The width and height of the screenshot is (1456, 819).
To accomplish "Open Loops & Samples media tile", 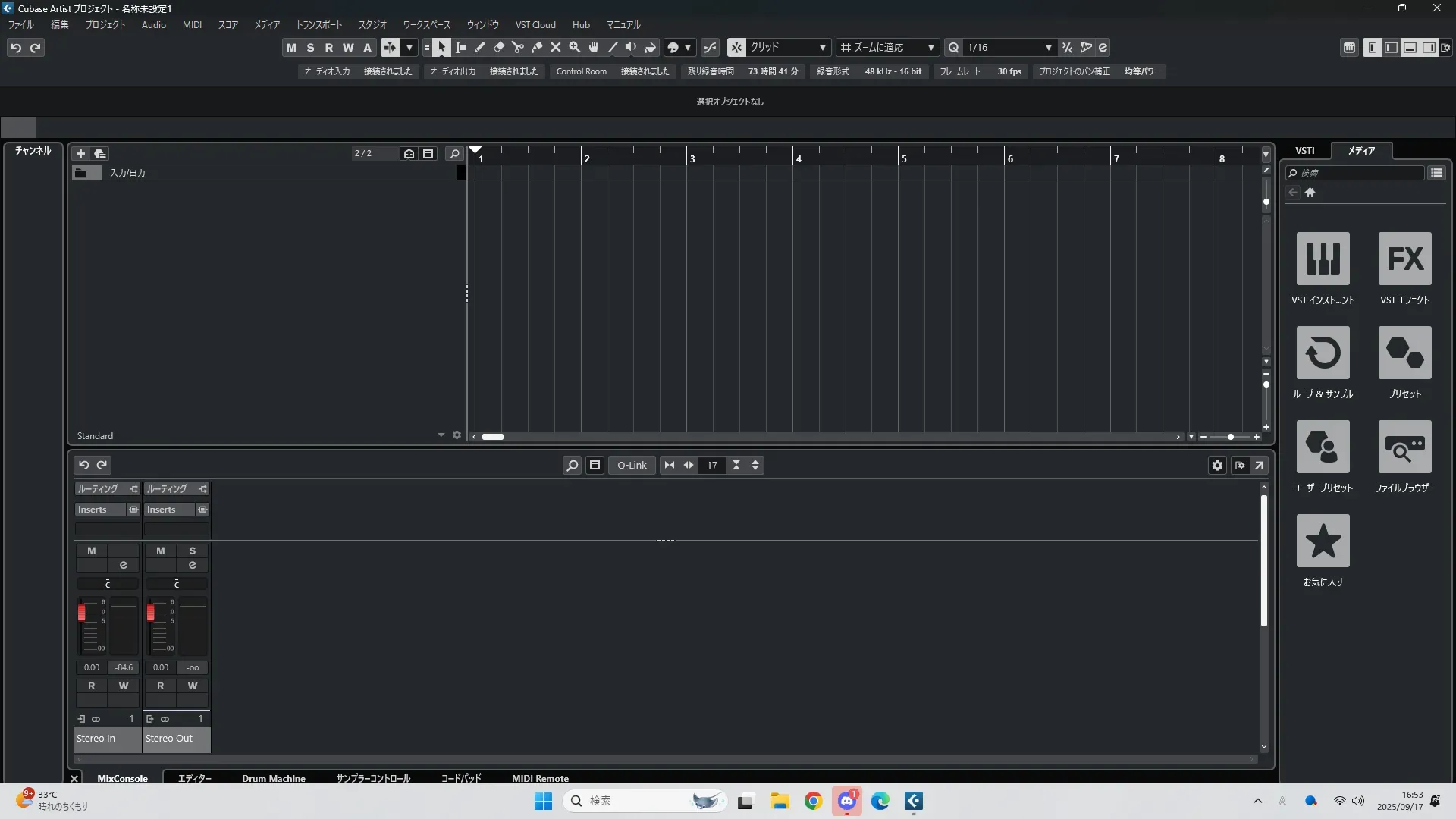I will tap(1323, 353).
